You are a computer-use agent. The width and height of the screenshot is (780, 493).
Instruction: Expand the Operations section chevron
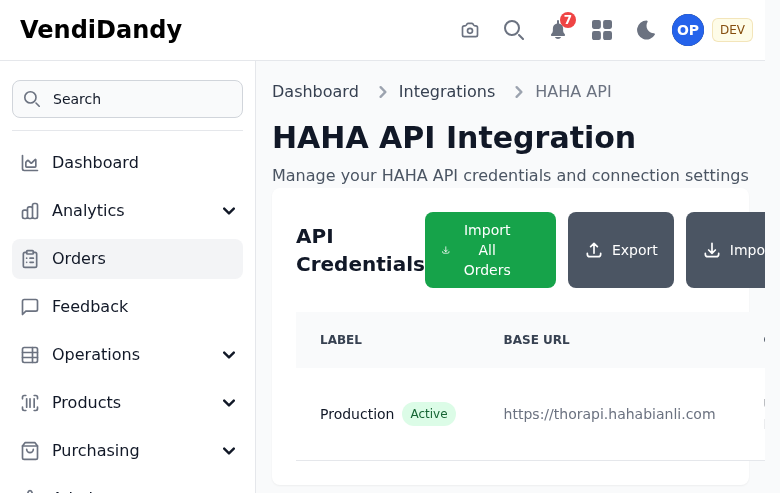(x=229, y=355)
